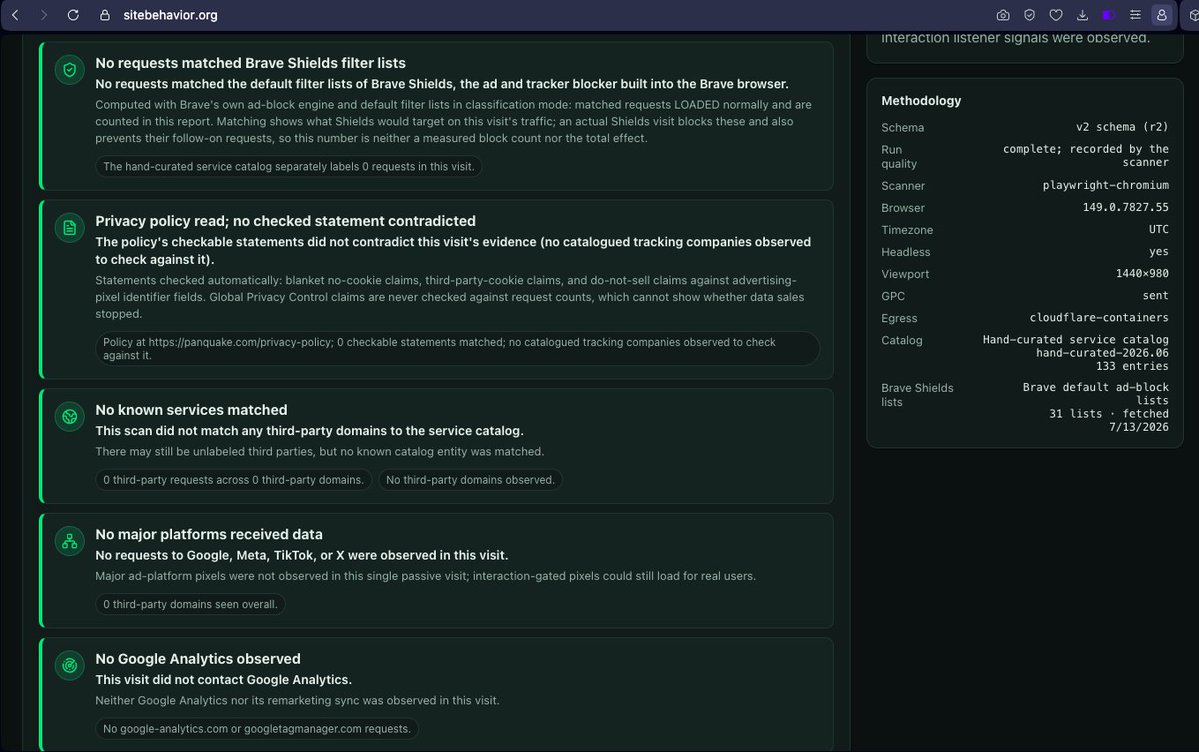Click the browser forward arrow

pyautogui.click(x=44, y=15)
